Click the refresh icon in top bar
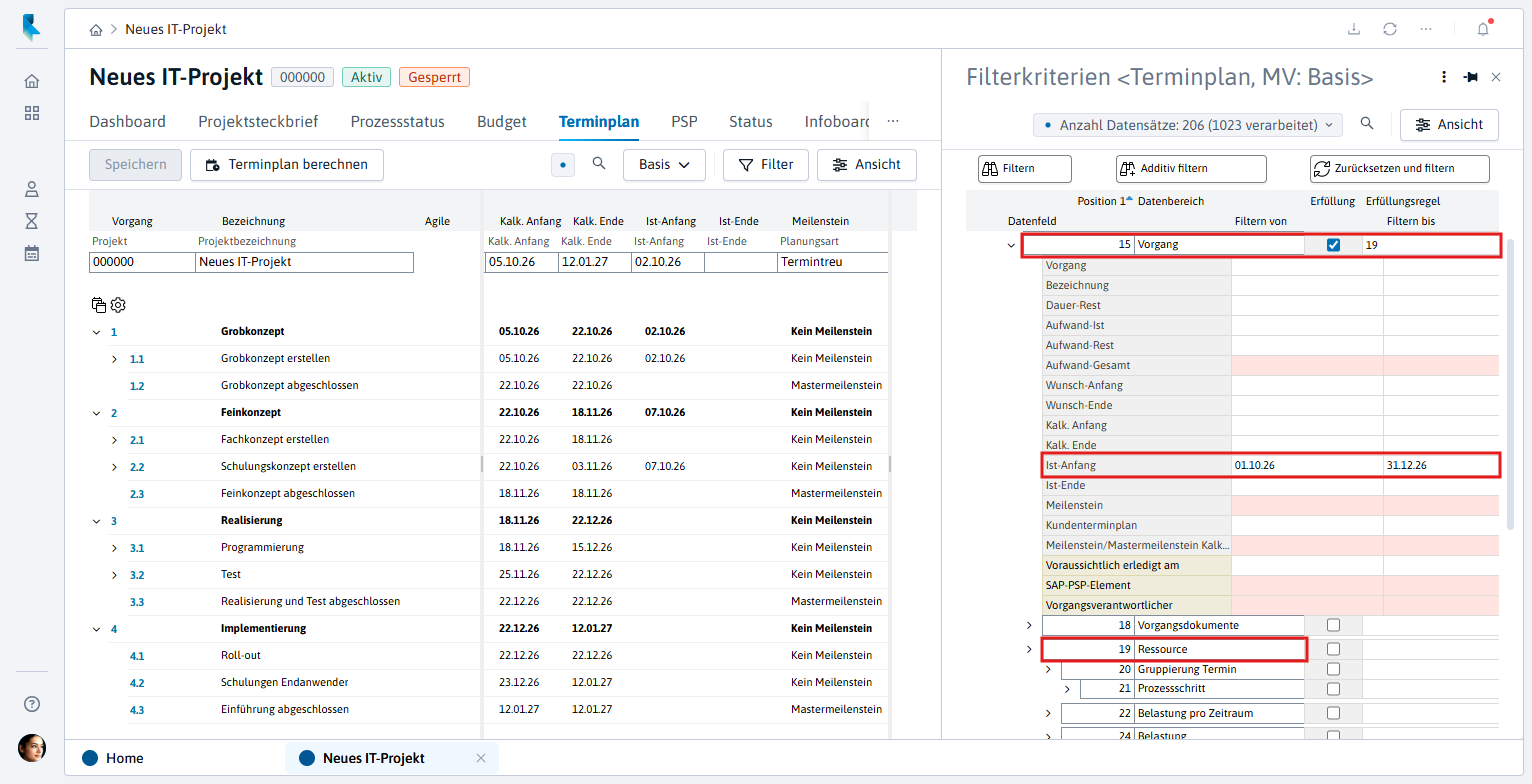 1390,29
